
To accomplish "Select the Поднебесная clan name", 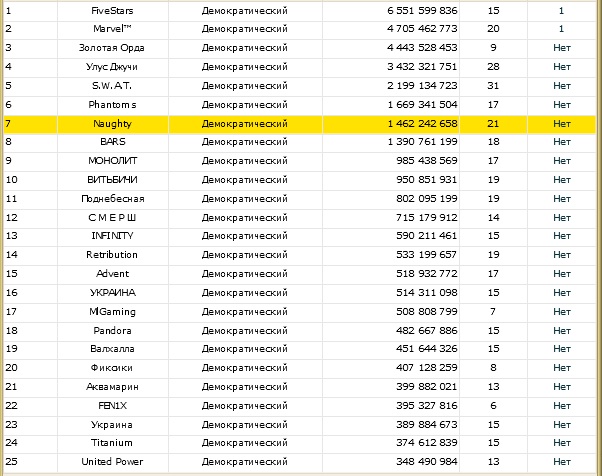I will pyautogui.click(x=112, y=199).
